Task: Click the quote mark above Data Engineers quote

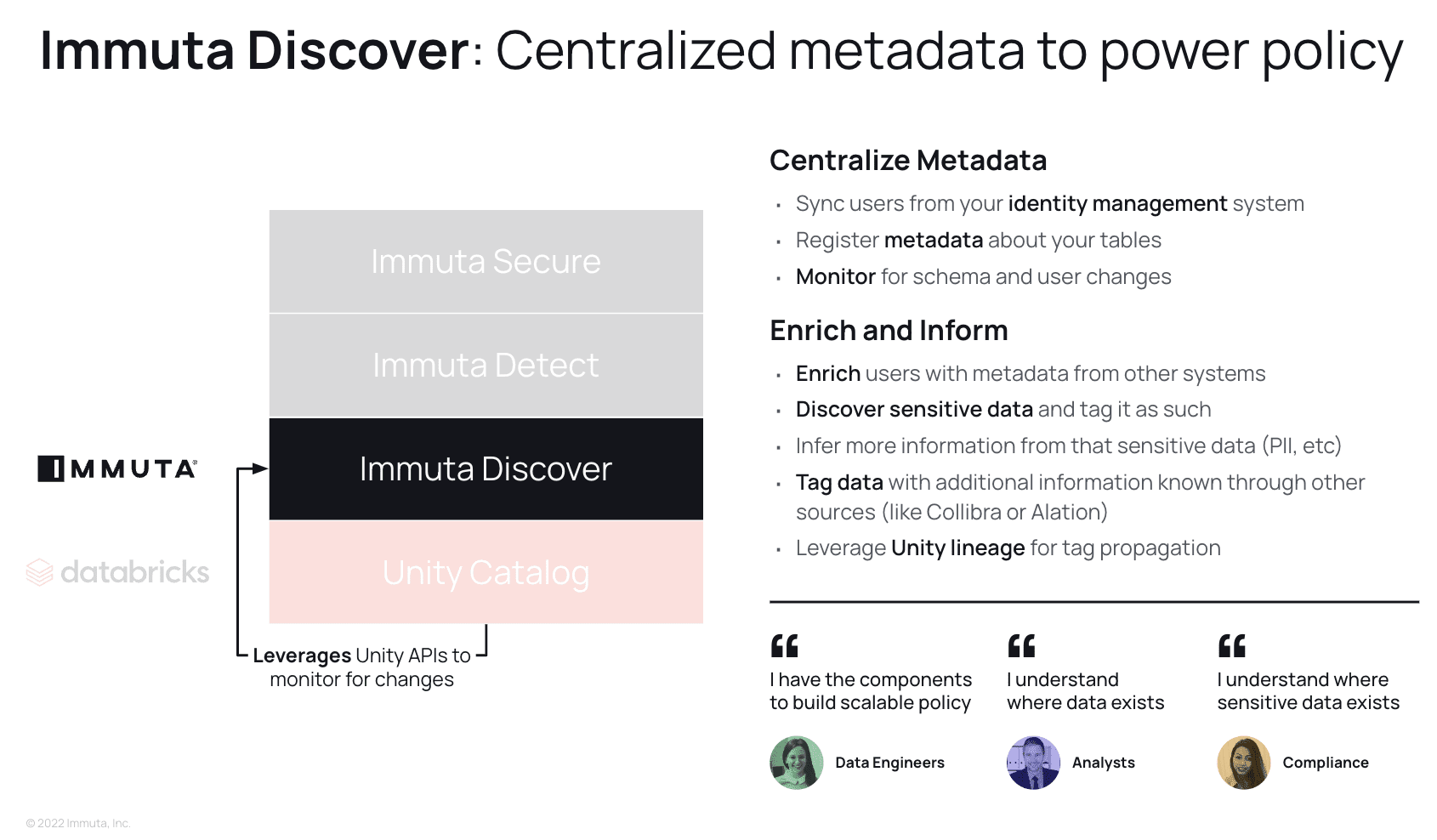Action: click(785, 646)
